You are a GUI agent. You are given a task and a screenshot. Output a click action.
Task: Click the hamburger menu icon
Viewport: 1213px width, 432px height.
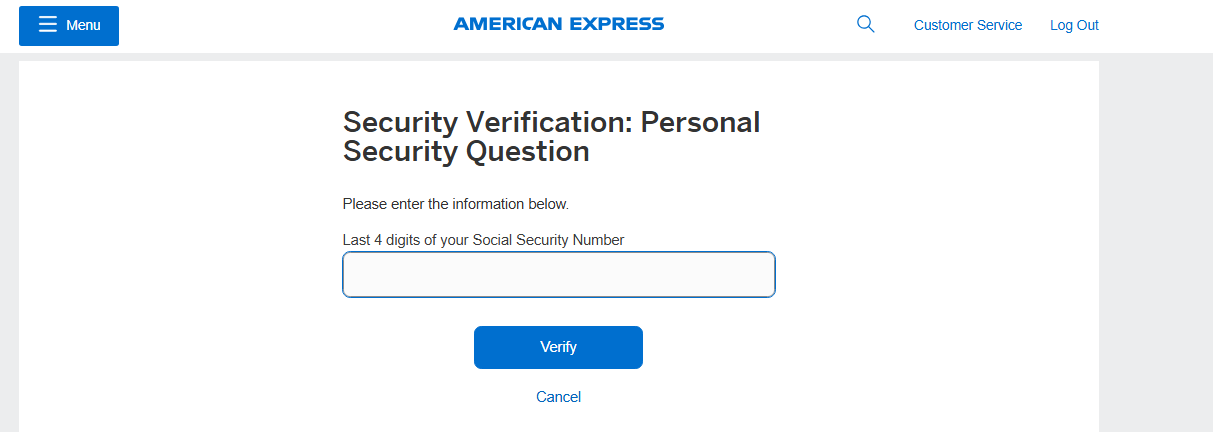point(48,25)
